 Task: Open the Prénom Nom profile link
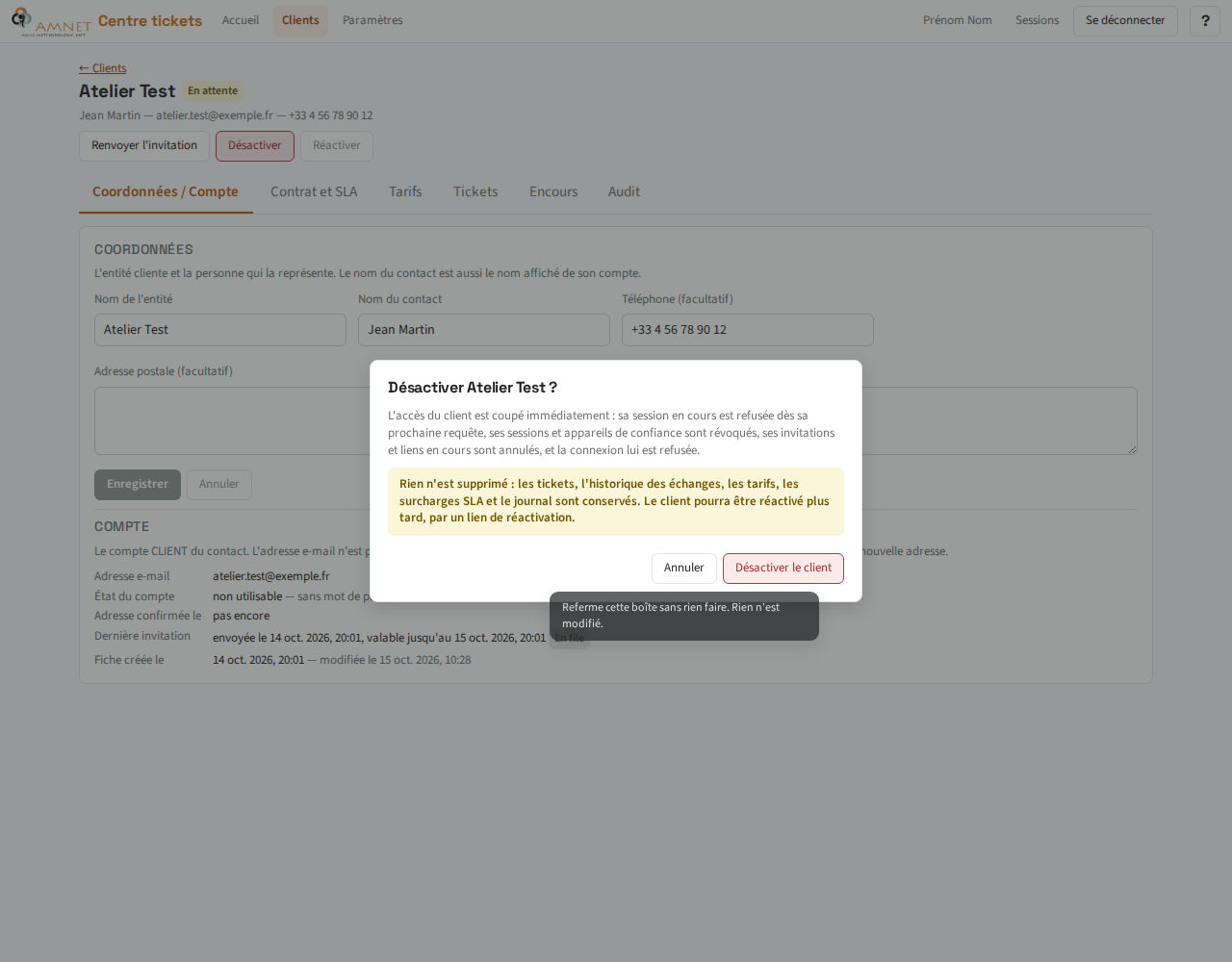(x=958, y=21)
